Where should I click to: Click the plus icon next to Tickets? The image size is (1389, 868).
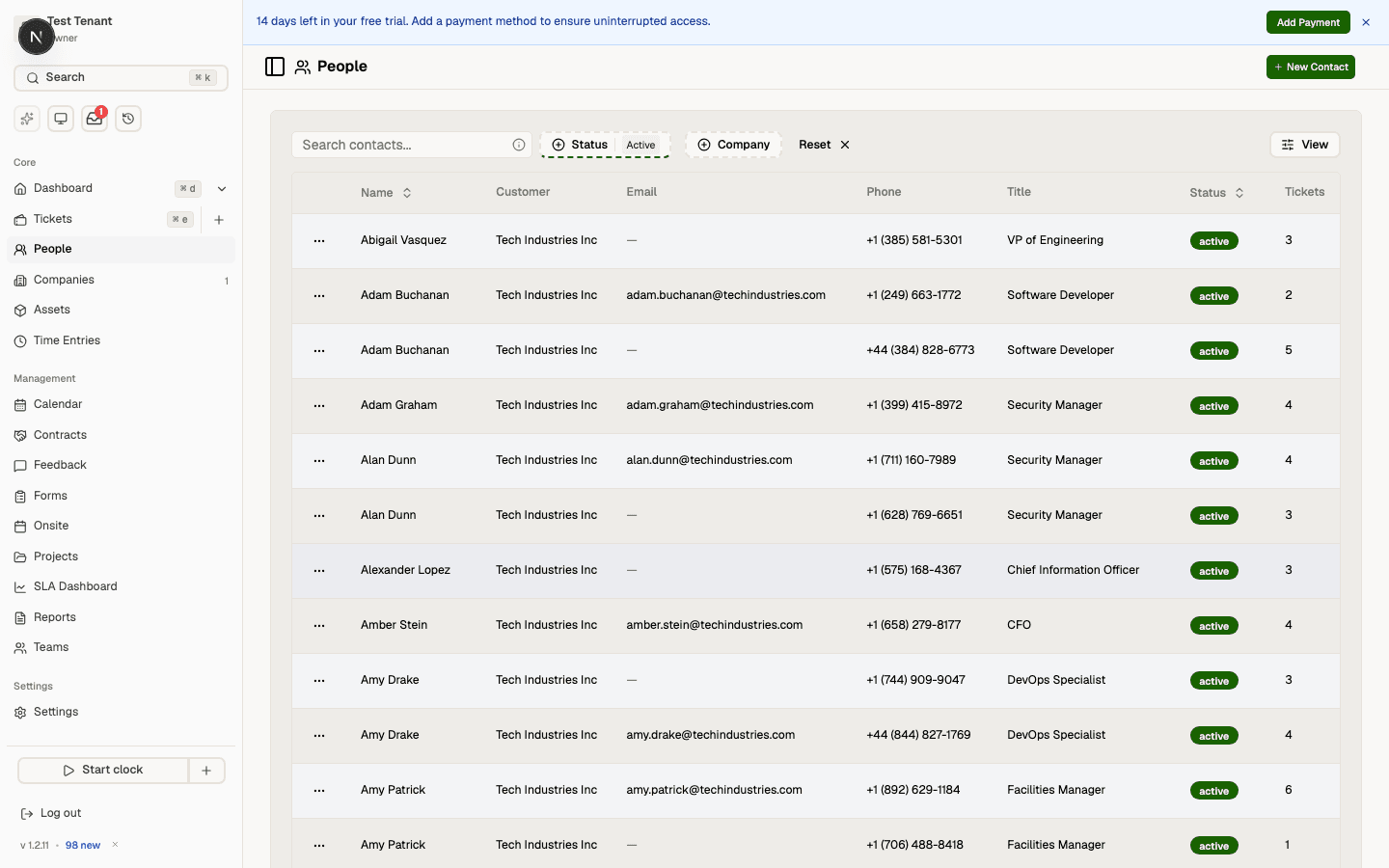click(x=219, y=219)
